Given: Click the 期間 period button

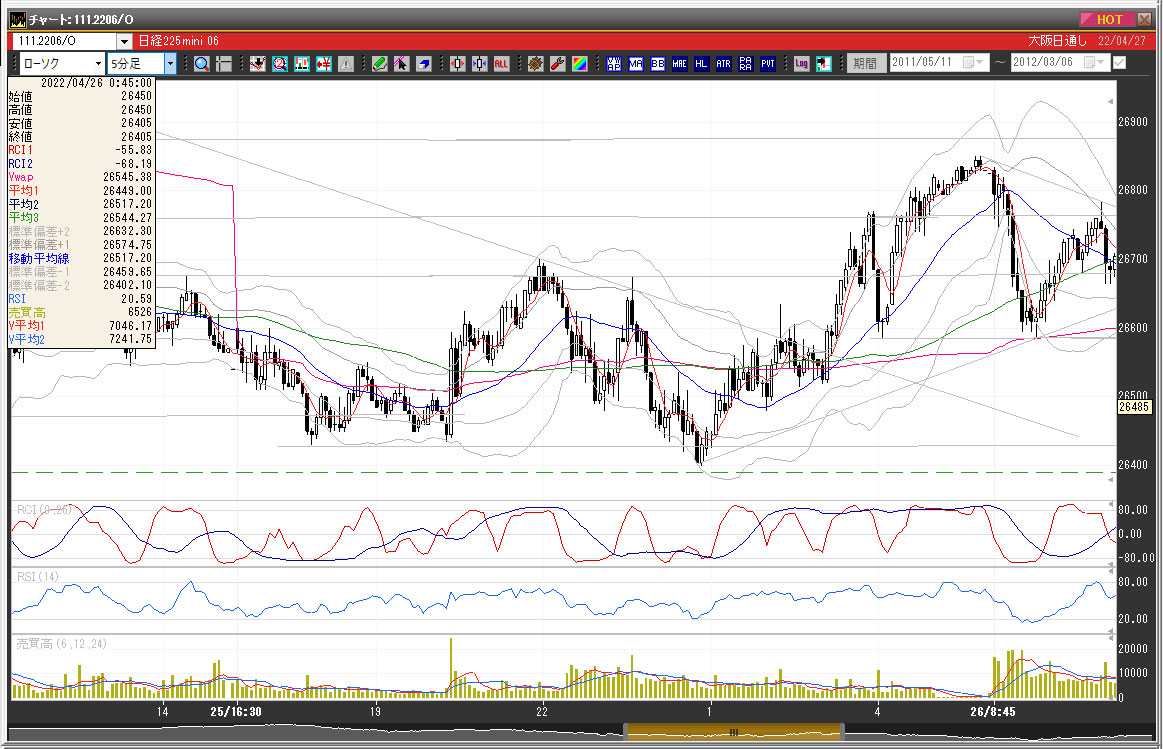Looking at the screenshot, I should (865, 63).
